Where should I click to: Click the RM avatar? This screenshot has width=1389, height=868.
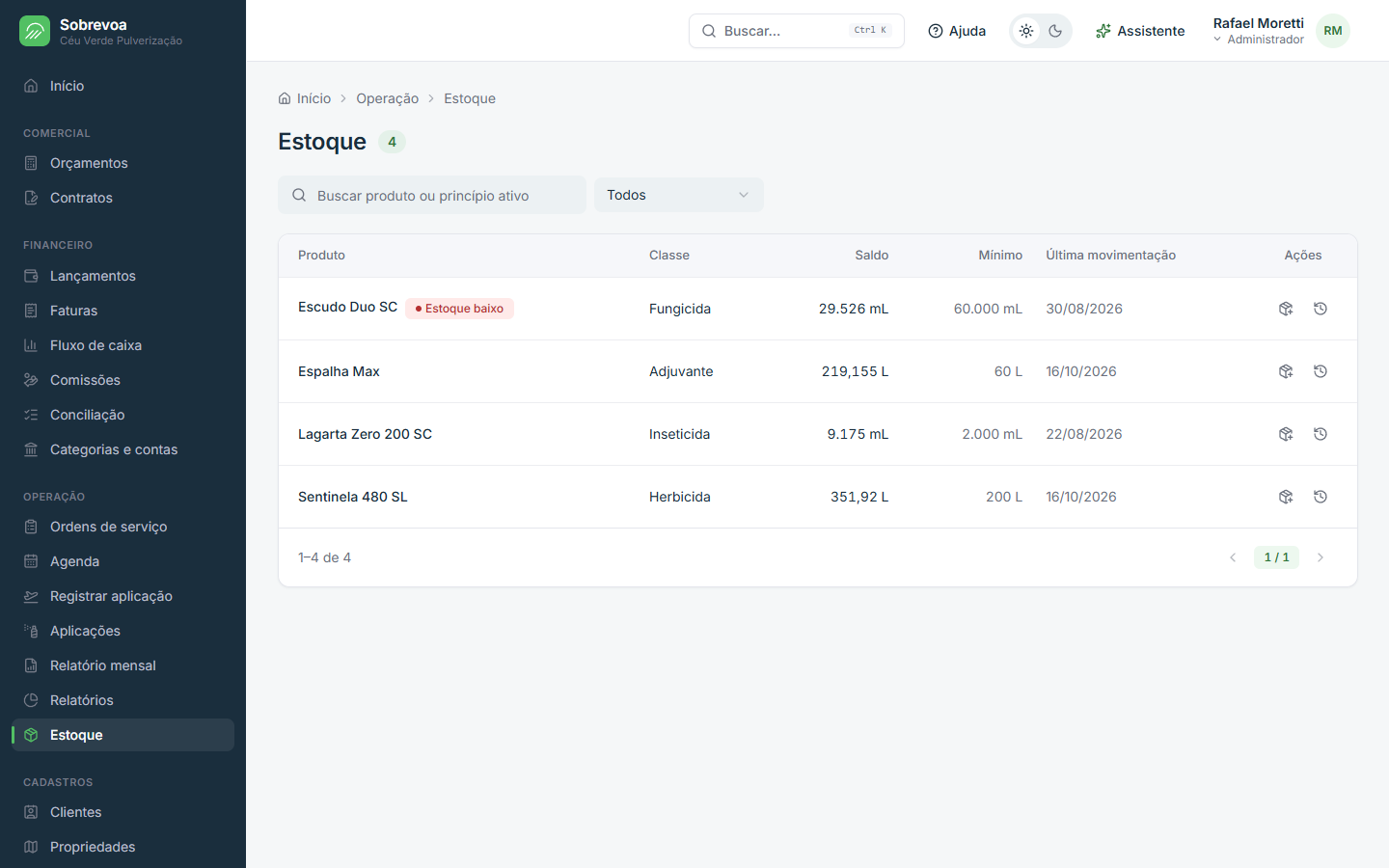click(x=1333, y=31)
